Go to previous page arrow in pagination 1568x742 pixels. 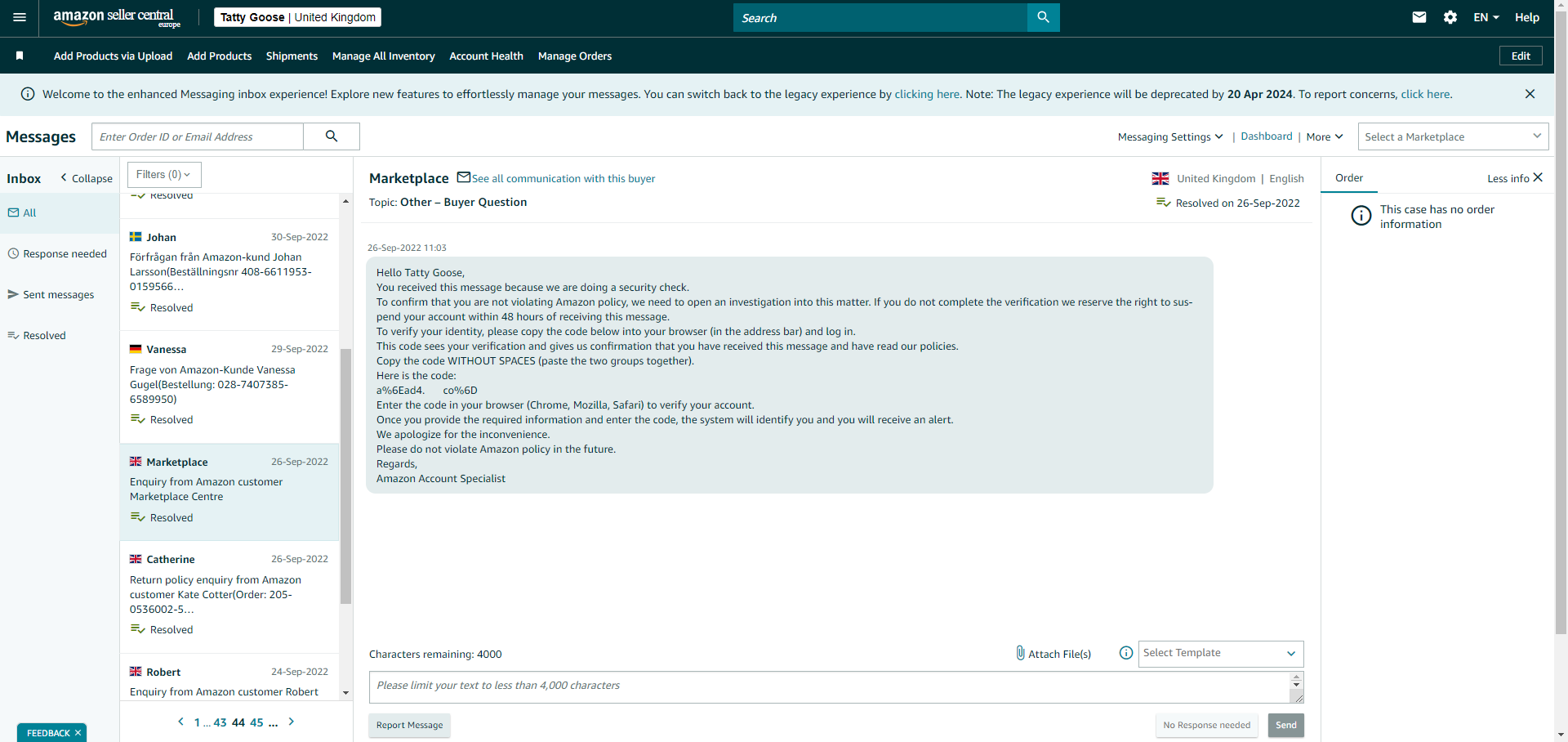tap(180, 722)
